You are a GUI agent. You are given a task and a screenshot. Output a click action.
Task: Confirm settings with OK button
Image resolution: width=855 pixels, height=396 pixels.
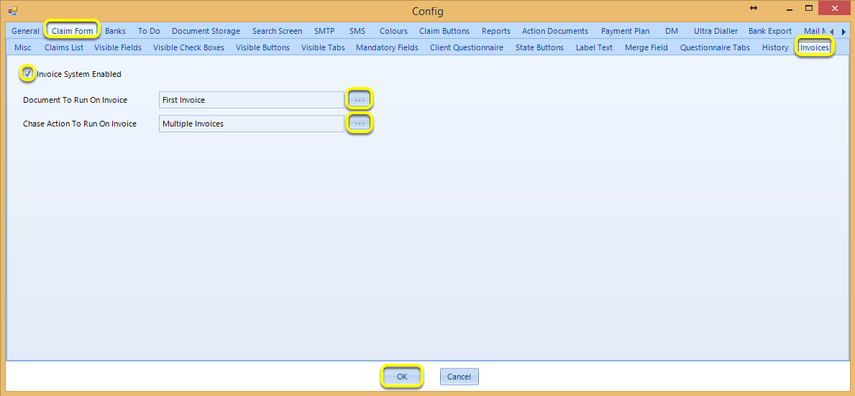[402, 376]
